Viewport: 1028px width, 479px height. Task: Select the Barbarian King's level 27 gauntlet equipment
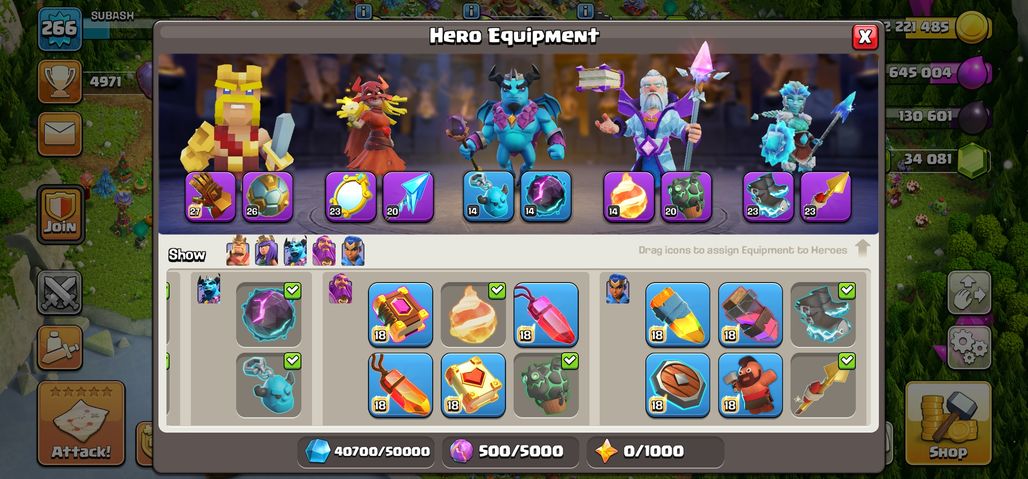click(x=210, y=197)
